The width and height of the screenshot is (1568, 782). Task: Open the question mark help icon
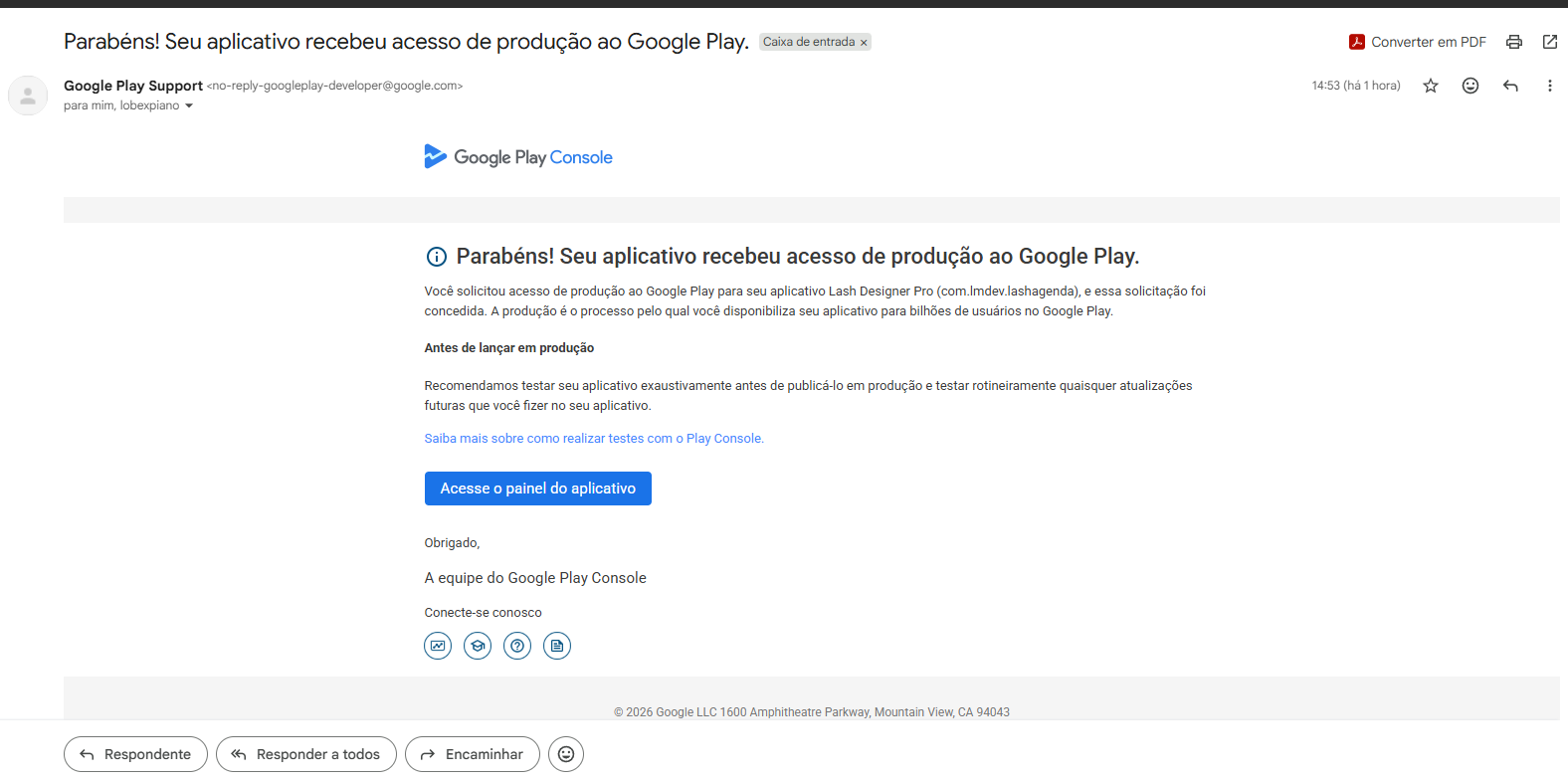(517, 646)
